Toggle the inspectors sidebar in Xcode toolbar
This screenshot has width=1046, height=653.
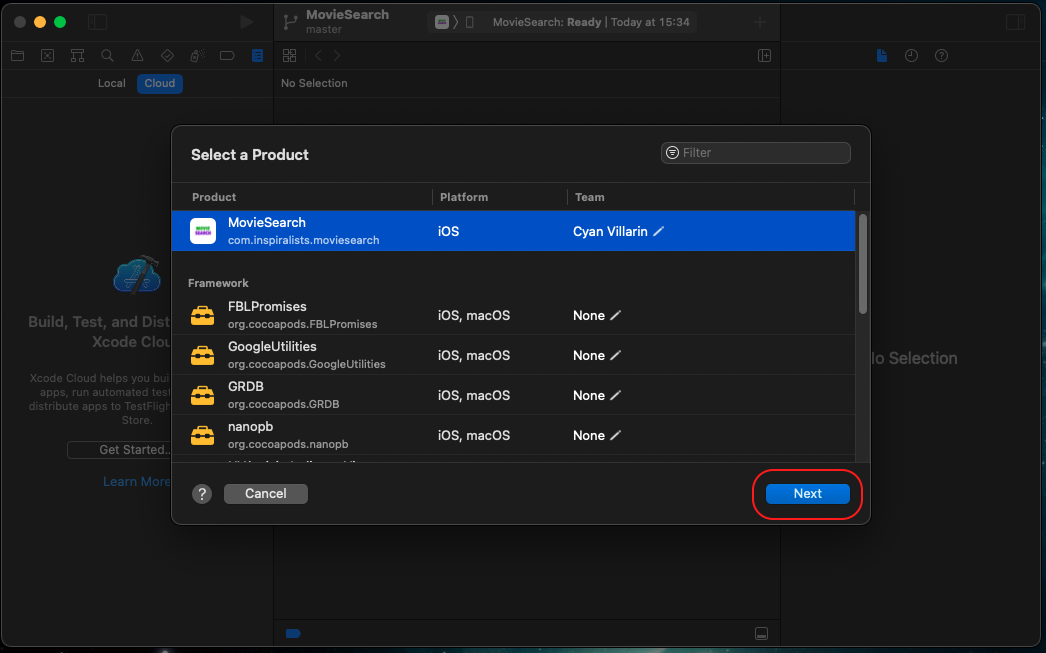[x=1015, y=22]
